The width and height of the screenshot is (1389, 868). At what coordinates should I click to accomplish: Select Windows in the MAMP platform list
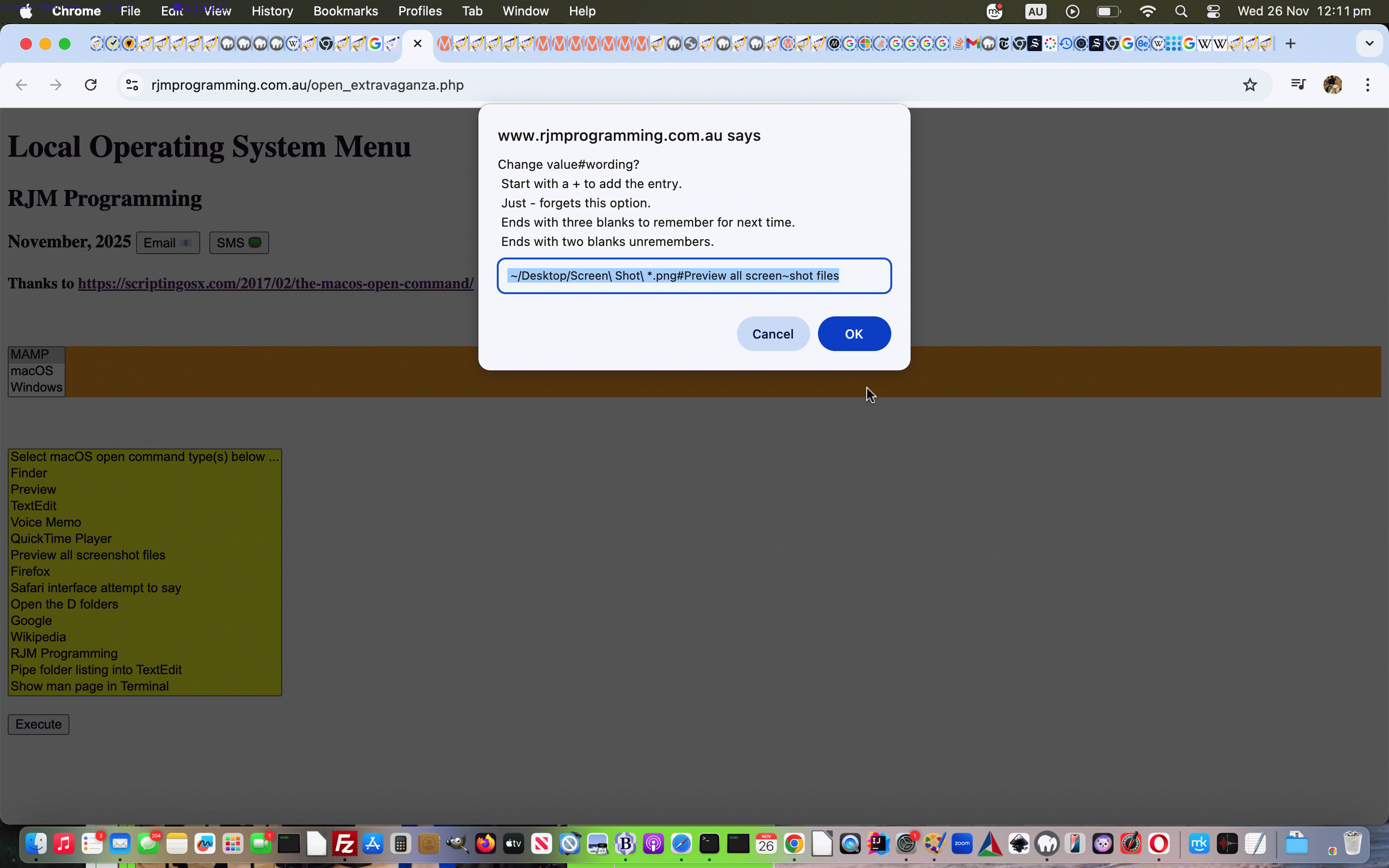coord(36,388)
